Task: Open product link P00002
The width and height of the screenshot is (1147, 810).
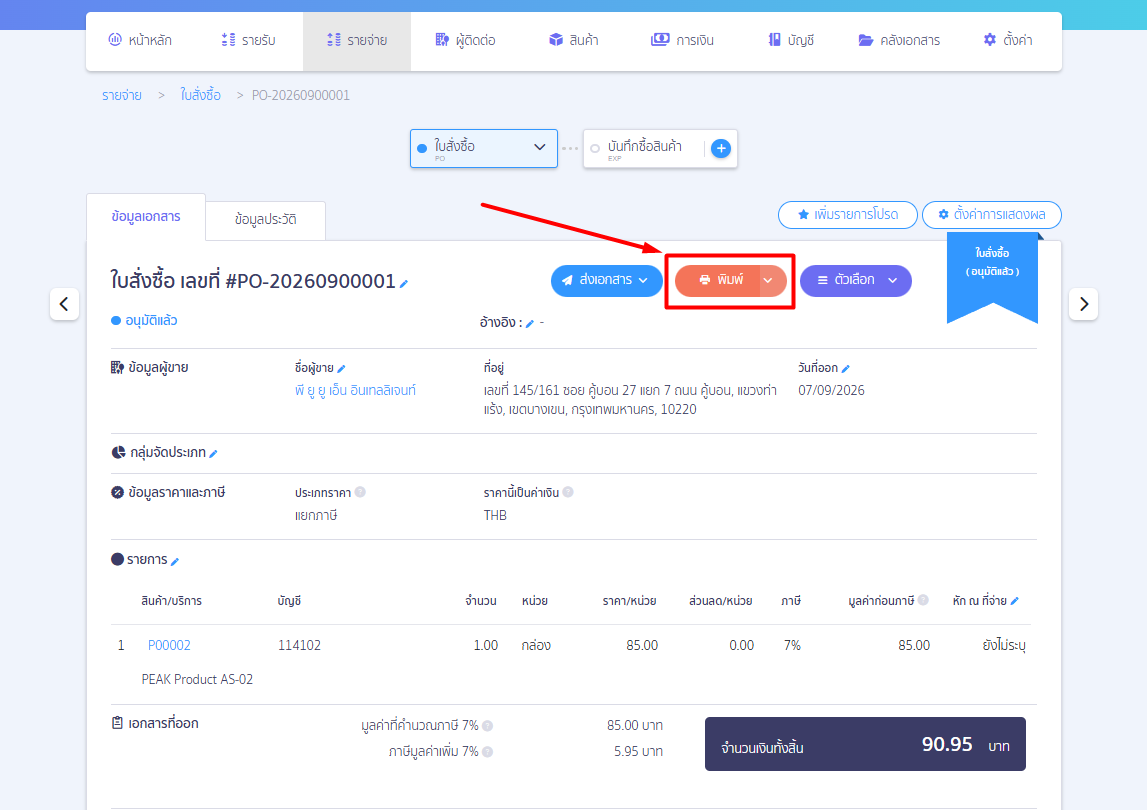Action: (169, 645)
